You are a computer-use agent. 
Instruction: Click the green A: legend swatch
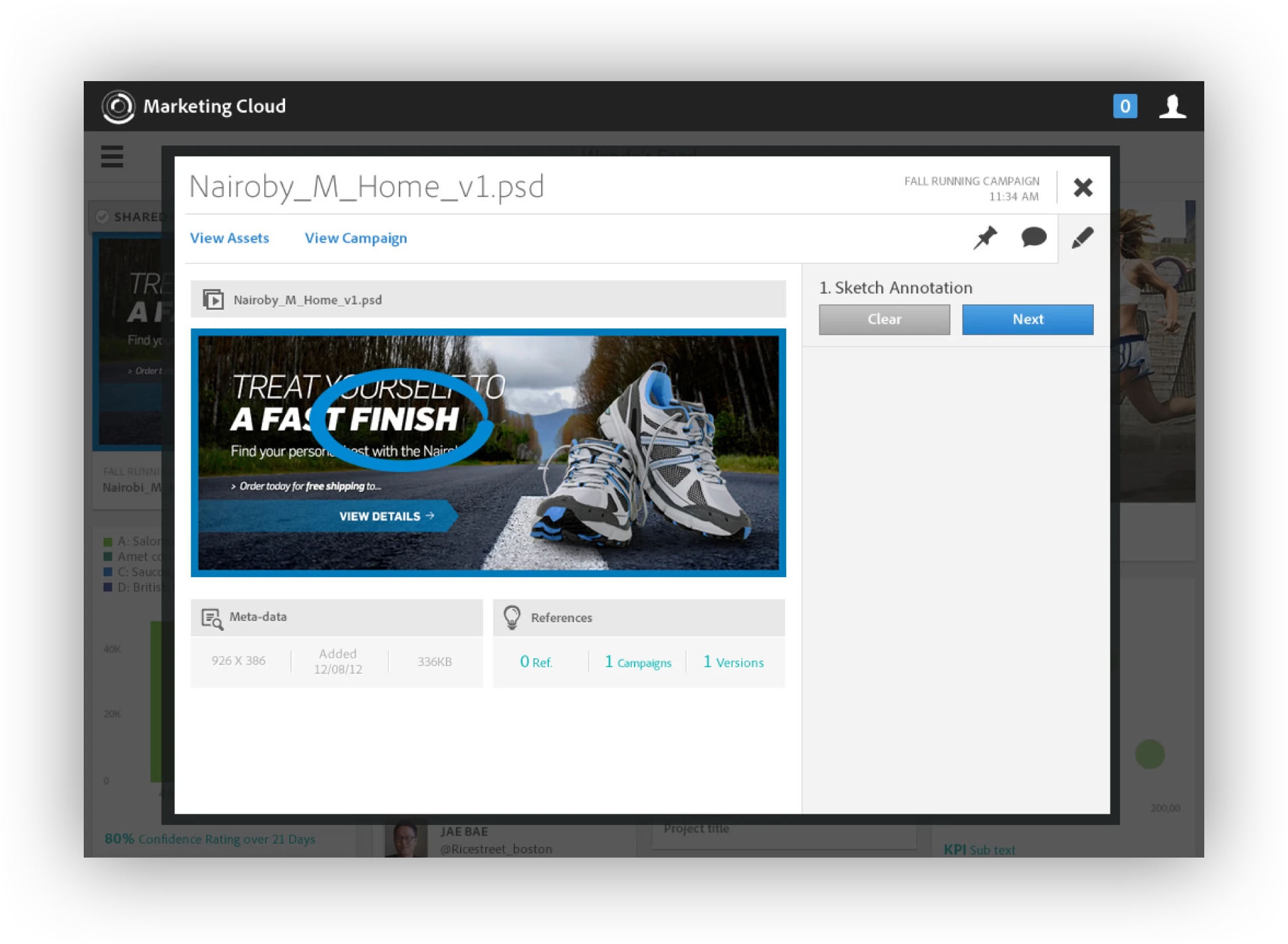coord(108,541)
